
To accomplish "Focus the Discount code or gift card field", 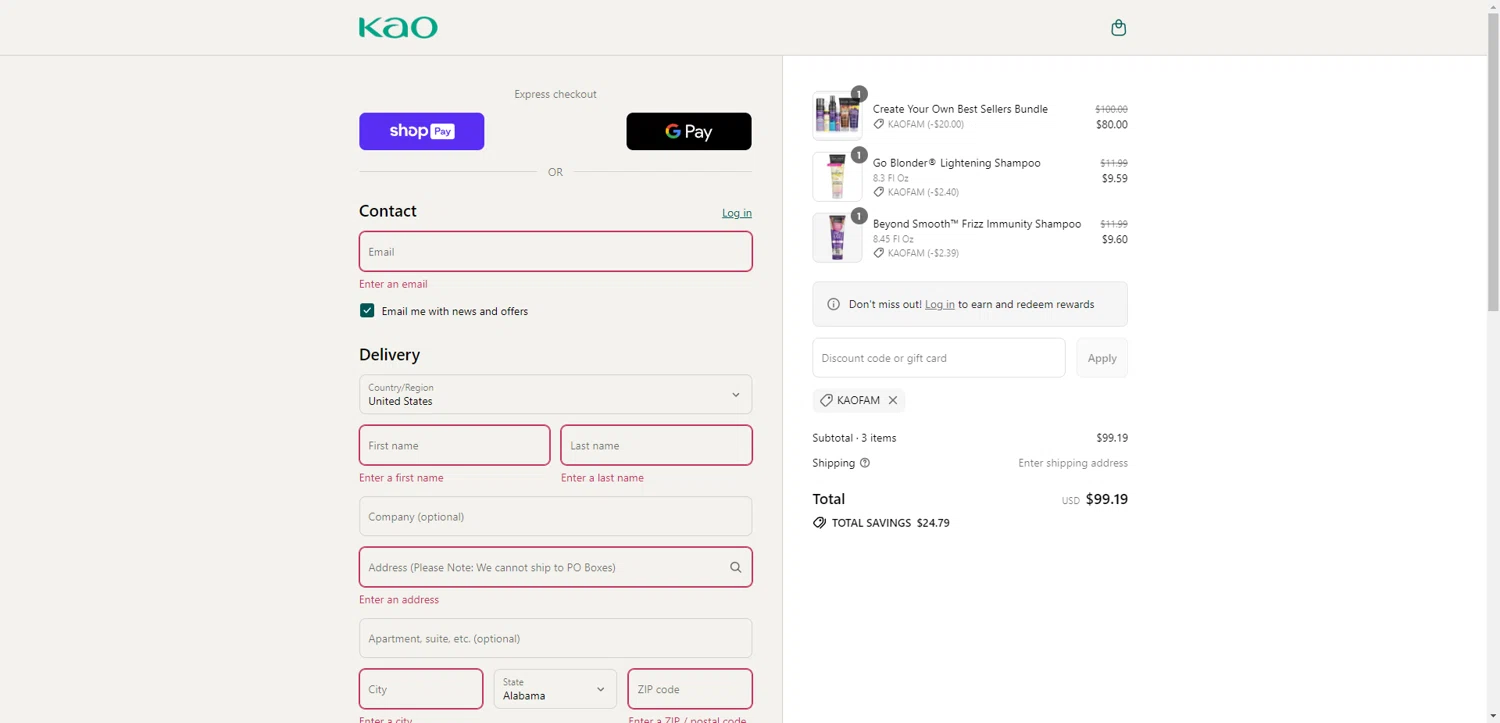I will (938, 358).
